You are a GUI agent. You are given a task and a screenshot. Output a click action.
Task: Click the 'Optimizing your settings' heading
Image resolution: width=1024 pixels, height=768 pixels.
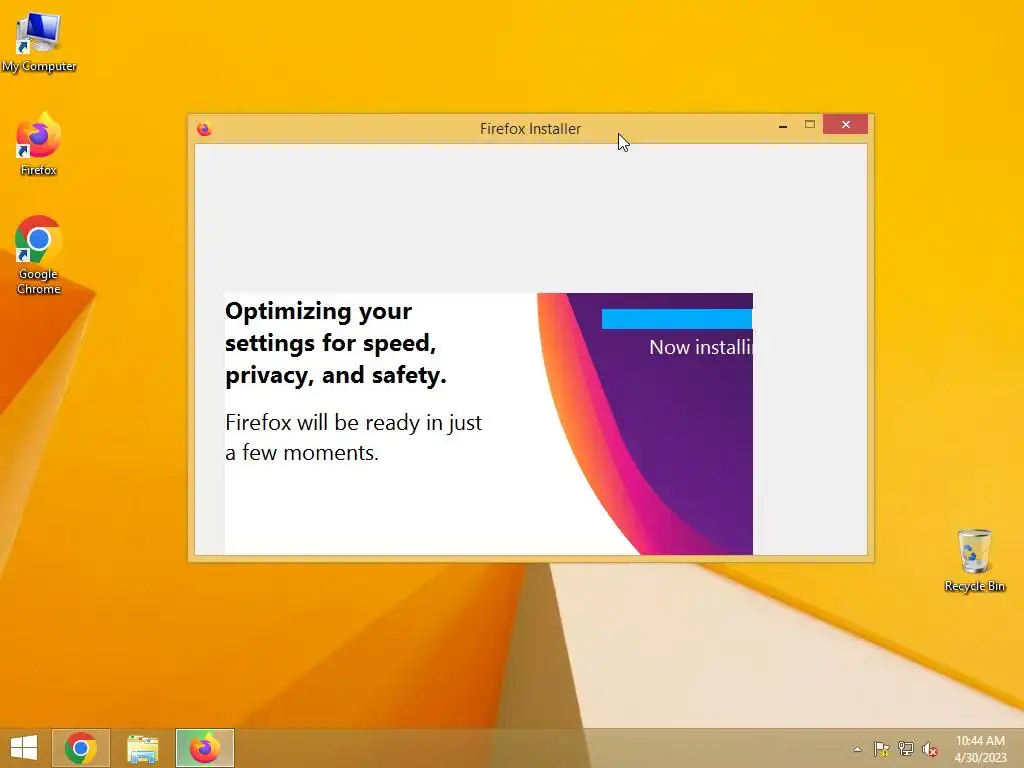point(336,344)
